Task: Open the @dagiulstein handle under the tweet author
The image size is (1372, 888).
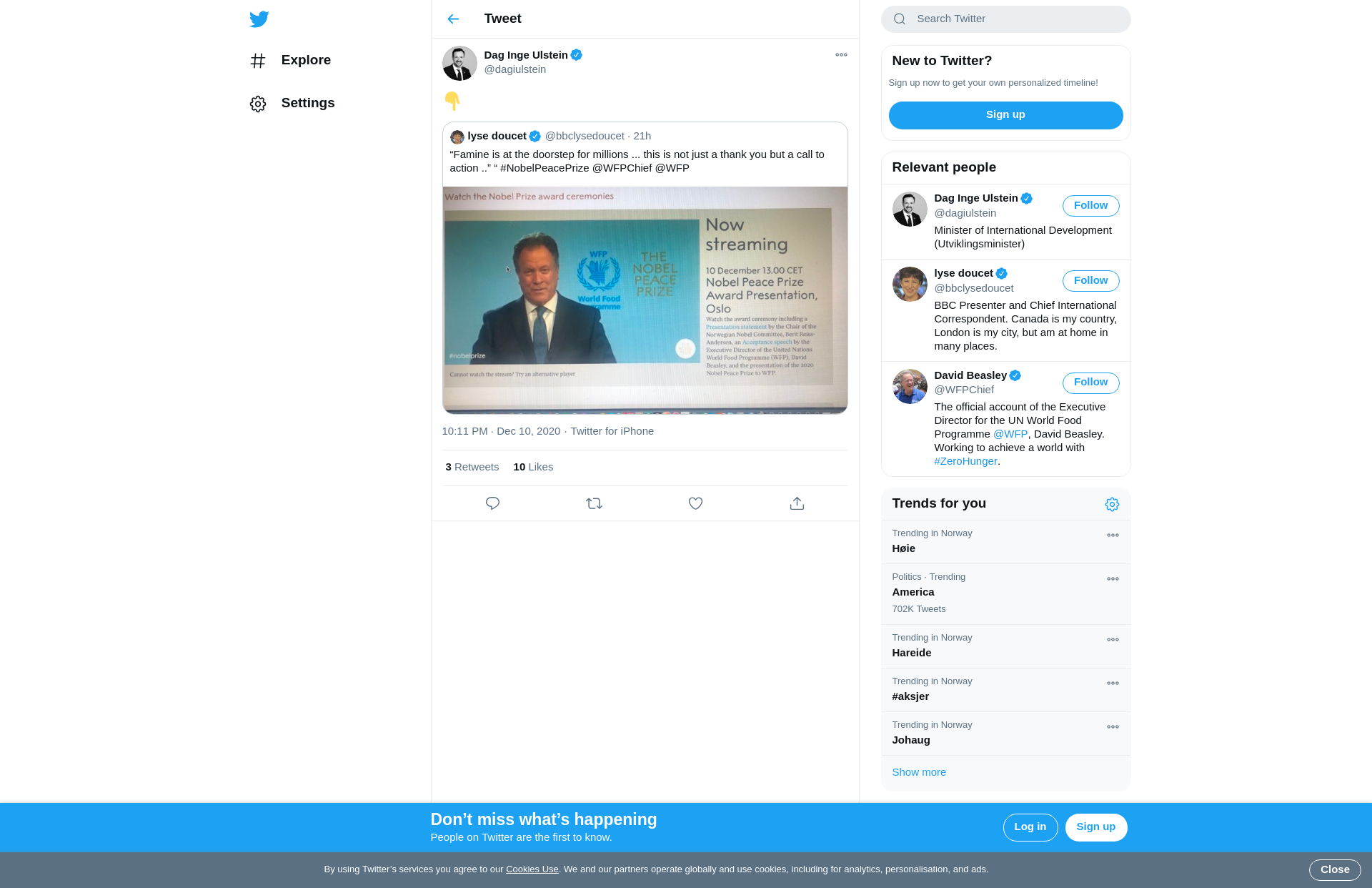Action: click(515, 69)
